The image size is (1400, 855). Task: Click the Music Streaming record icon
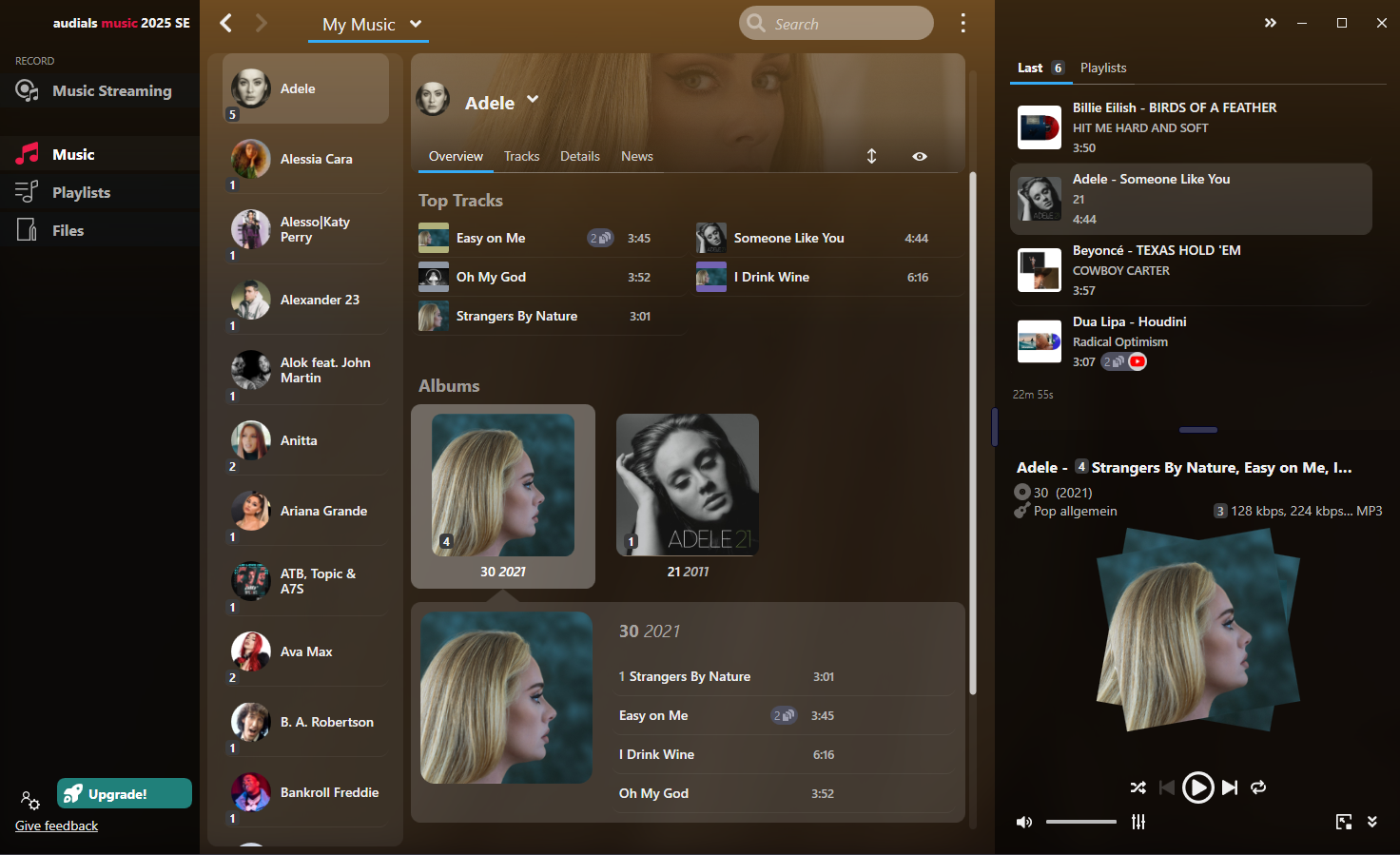(27, 91)
